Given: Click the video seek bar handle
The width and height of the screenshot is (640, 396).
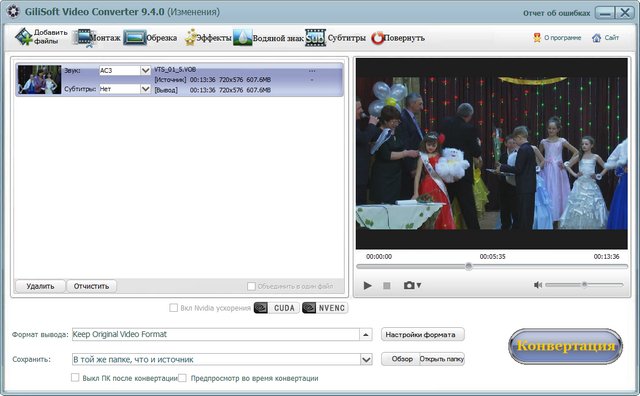Looking at the screenshot, I should click(469, 266).
